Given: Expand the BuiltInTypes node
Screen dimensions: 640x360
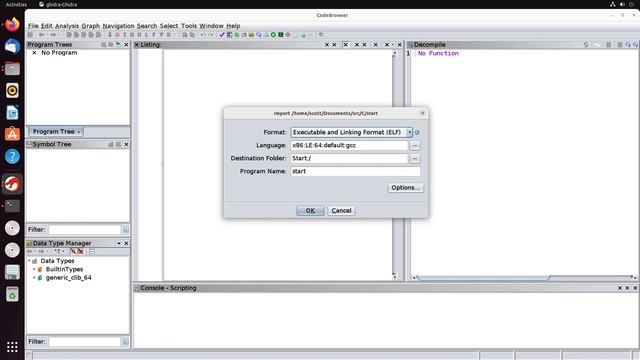Looking at the screenshot, I should coord(34,269).
